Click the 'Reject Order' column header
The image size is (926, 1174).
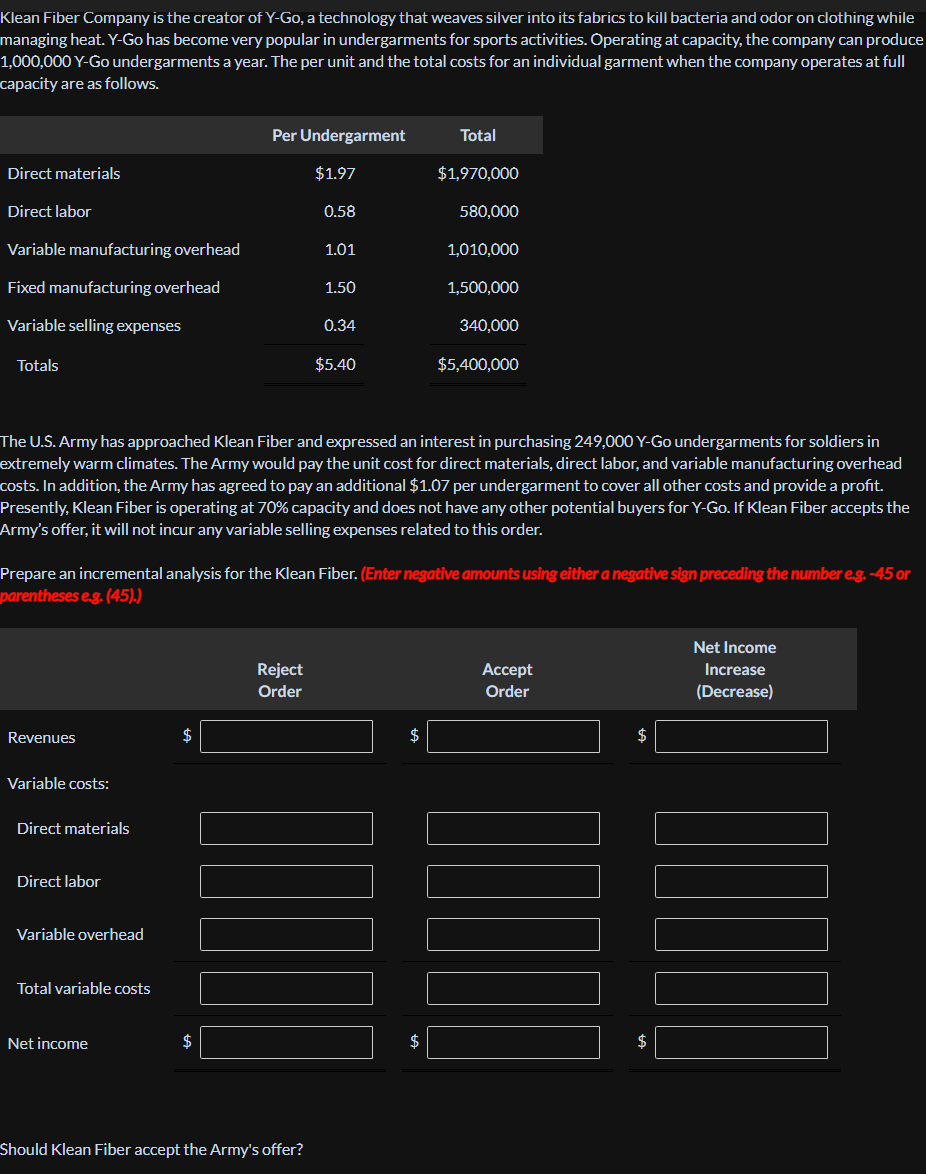click(280, 680)
